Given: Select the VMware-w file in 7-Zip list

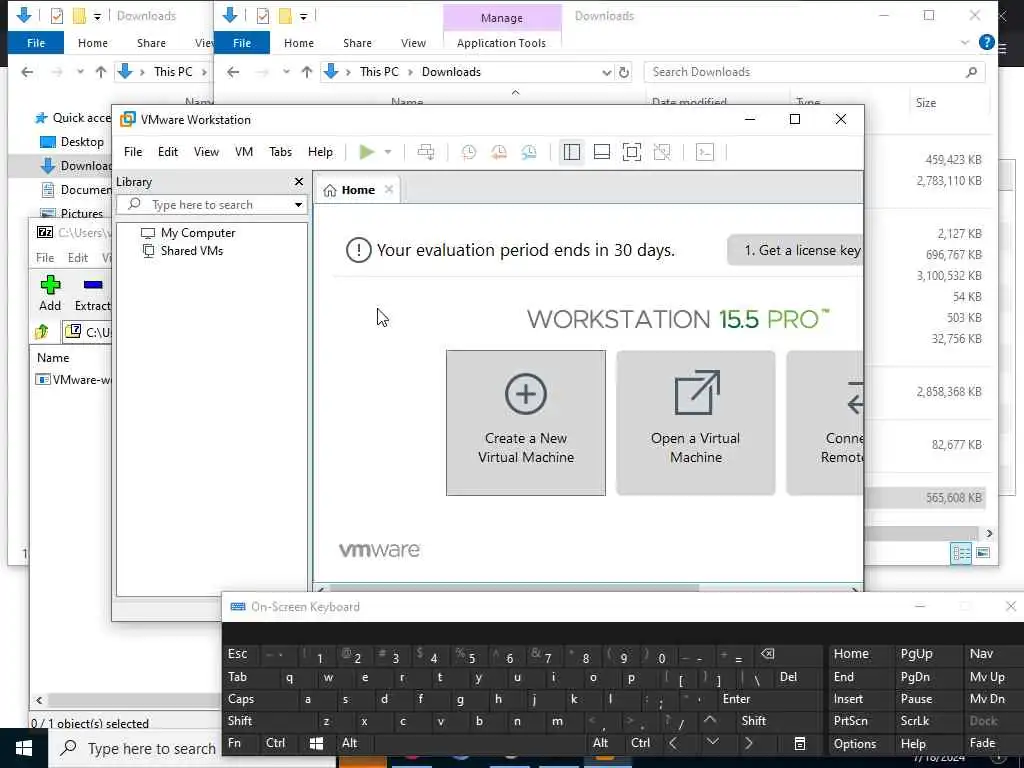Looking at the screenshot, I should [73, 379].
